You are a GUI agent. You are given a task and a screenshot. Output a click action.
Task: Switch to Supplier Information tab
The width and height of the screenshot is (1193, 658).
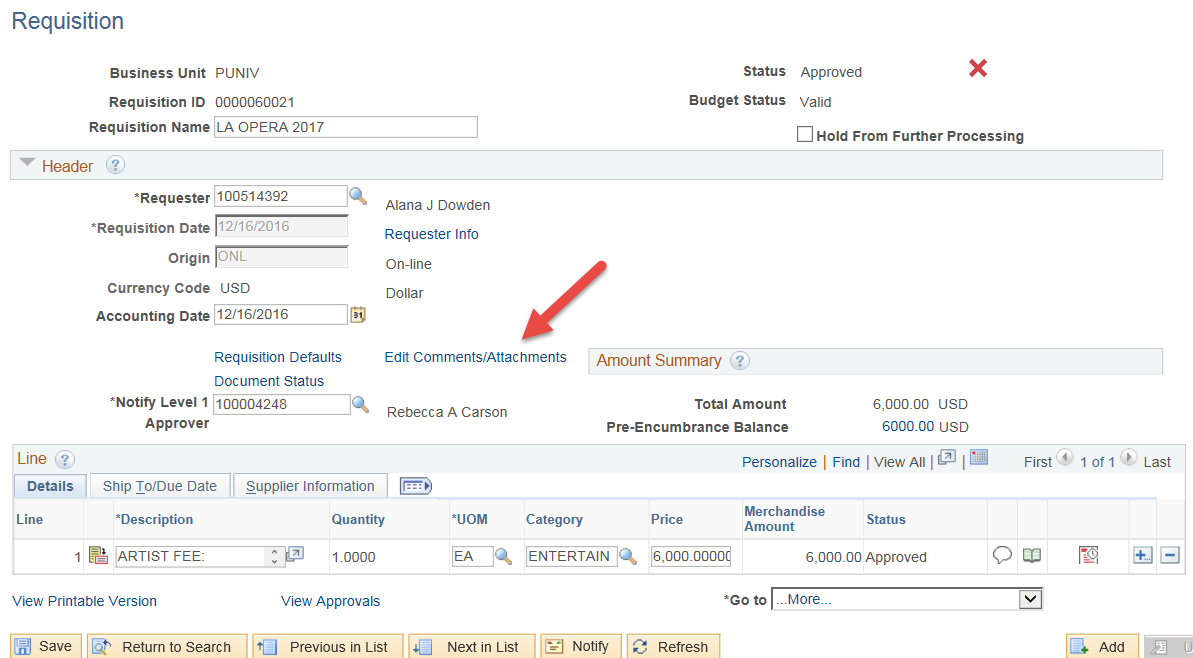(310, 486)
